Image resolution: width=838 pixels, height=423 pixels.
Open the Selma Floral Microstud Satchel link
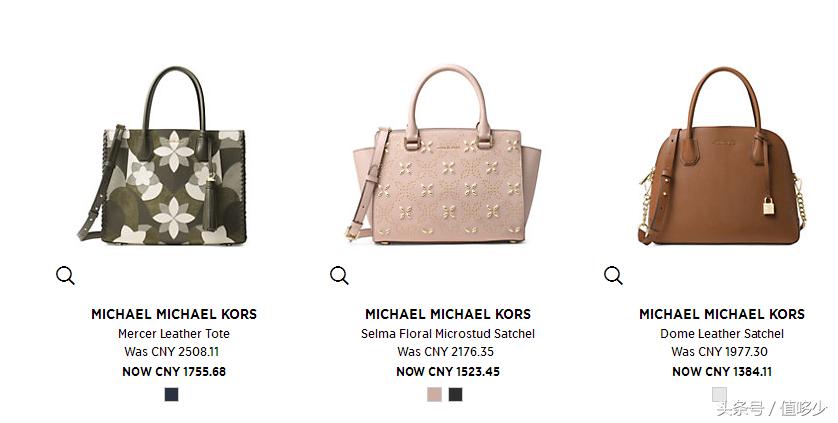448,334
